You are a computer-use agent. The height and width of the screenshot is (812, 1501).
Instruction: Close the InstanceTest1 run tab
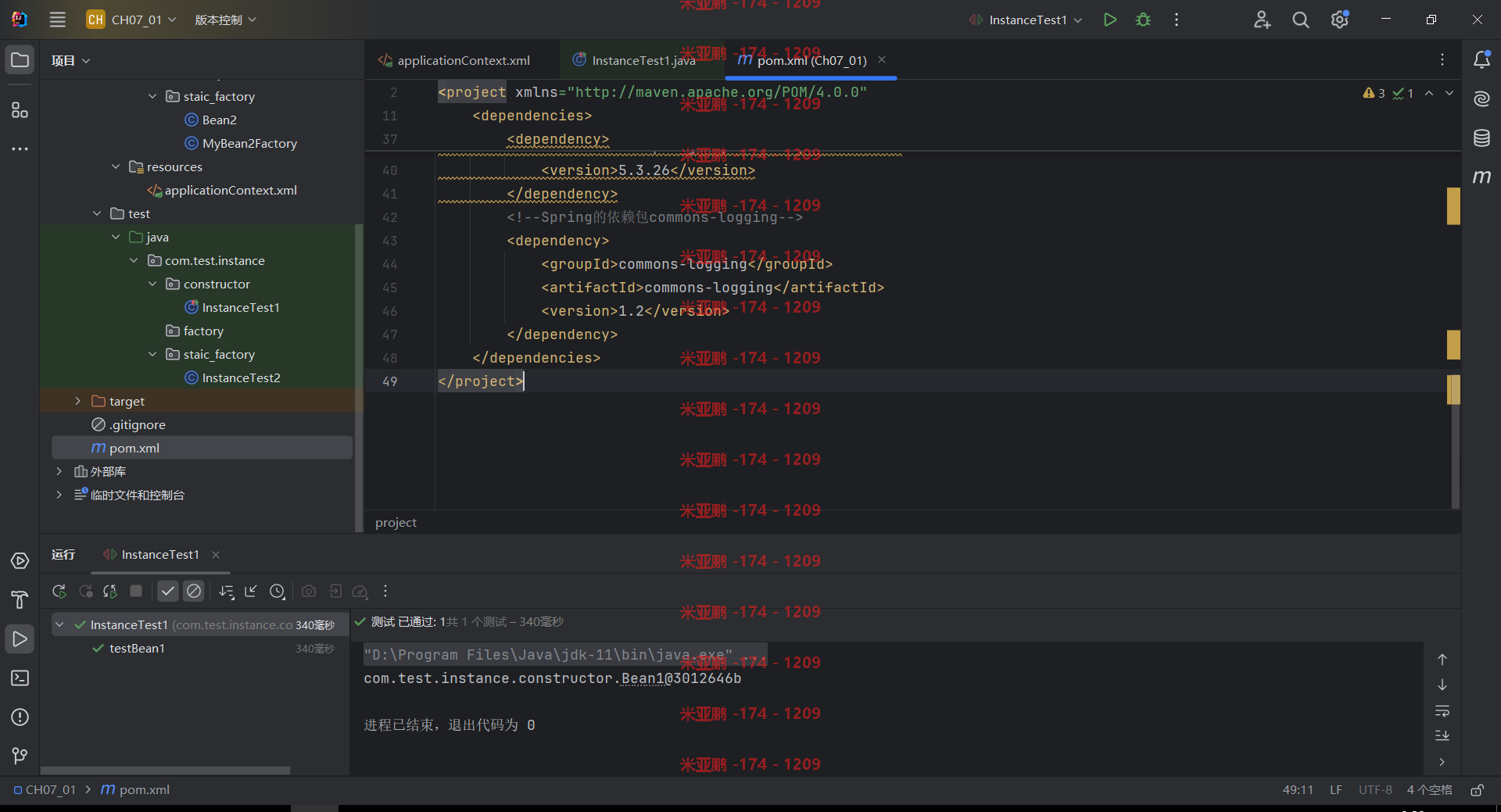pyautogui.click(x=216, y=554)
